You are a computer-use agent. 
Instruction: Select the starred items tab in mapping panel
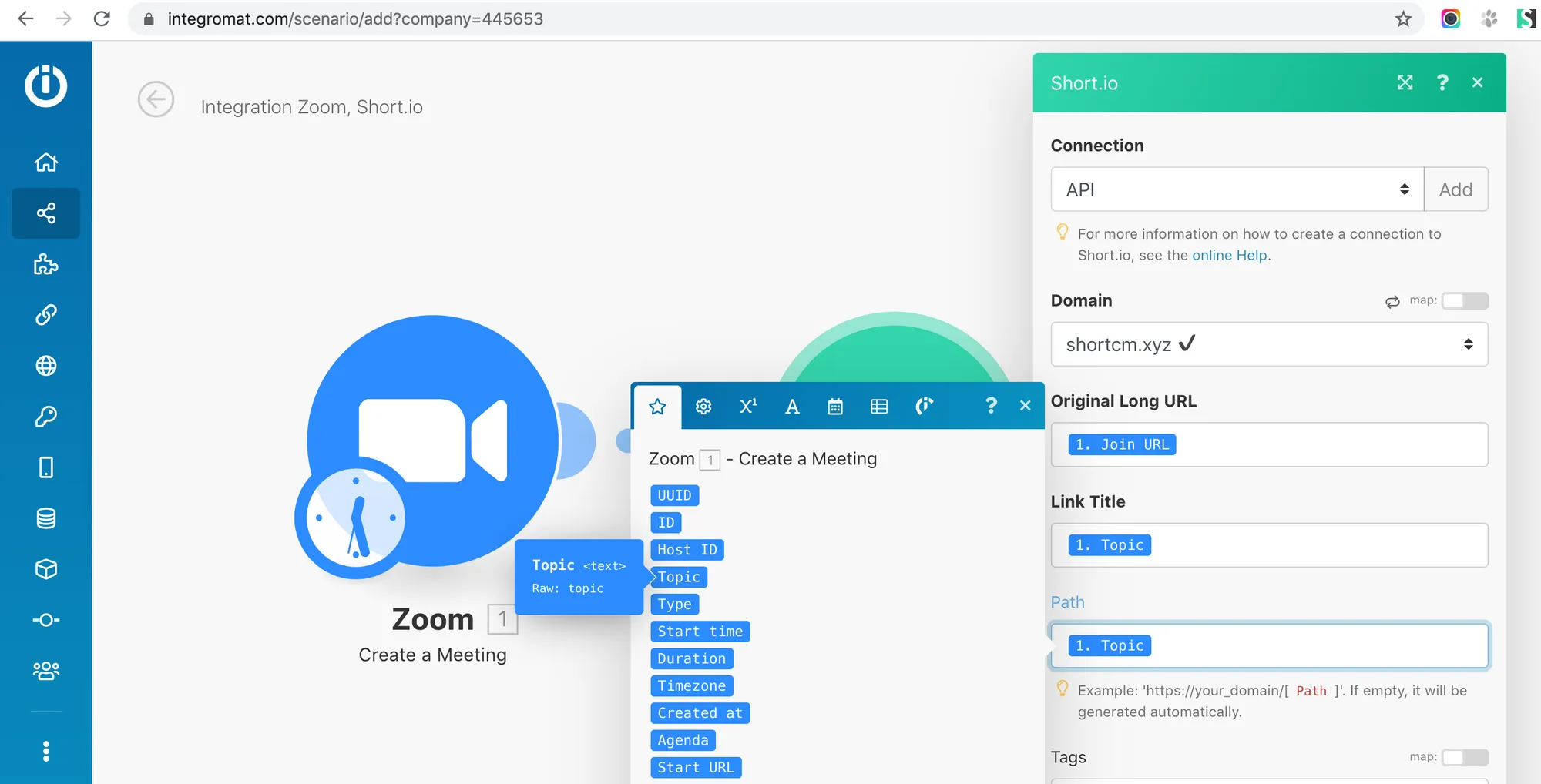click(x=657, y=407)
